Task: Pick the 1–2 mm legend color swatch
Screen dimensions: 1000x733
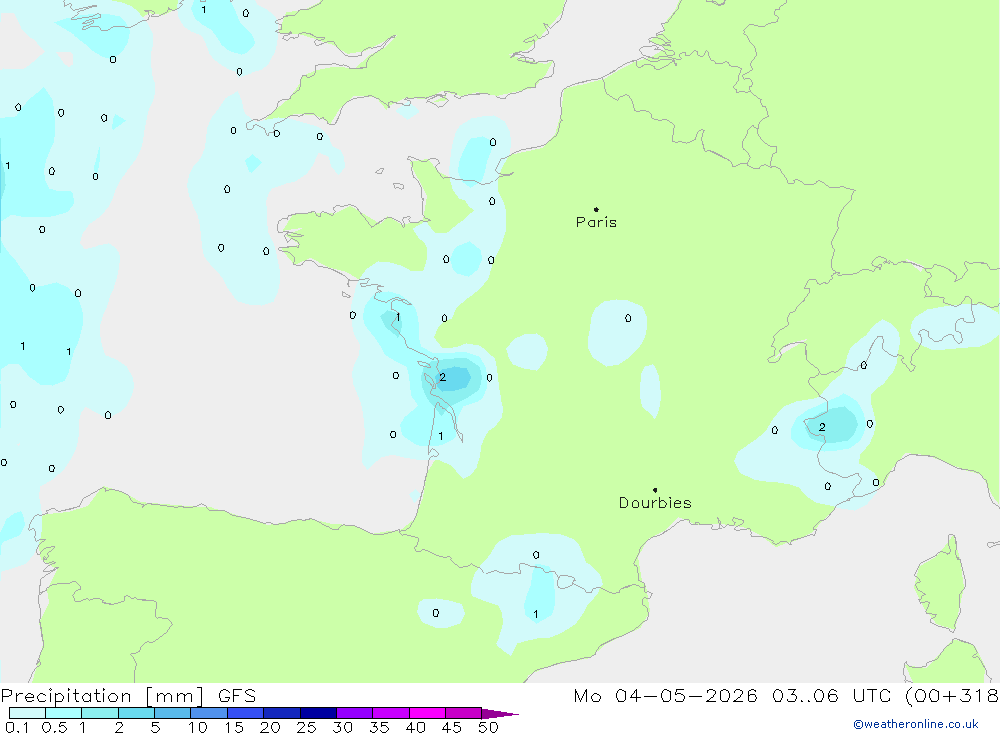Action: (x=100, y=713)
